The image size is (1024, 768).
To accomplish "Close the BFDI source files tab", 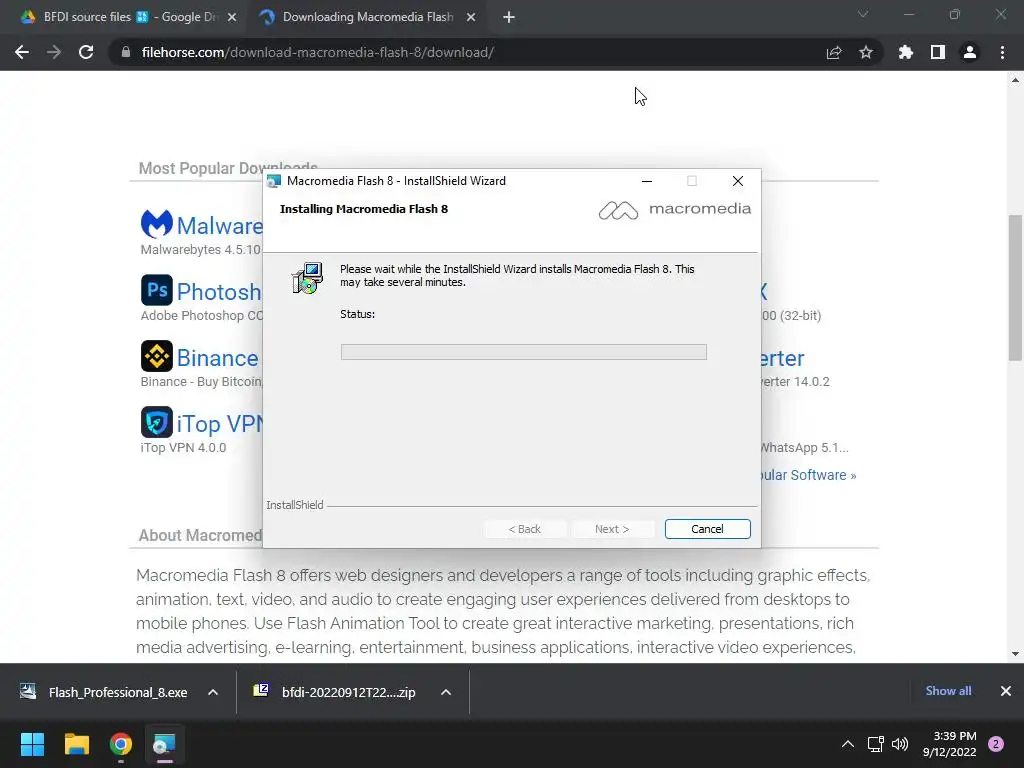I will click(232, 17).
